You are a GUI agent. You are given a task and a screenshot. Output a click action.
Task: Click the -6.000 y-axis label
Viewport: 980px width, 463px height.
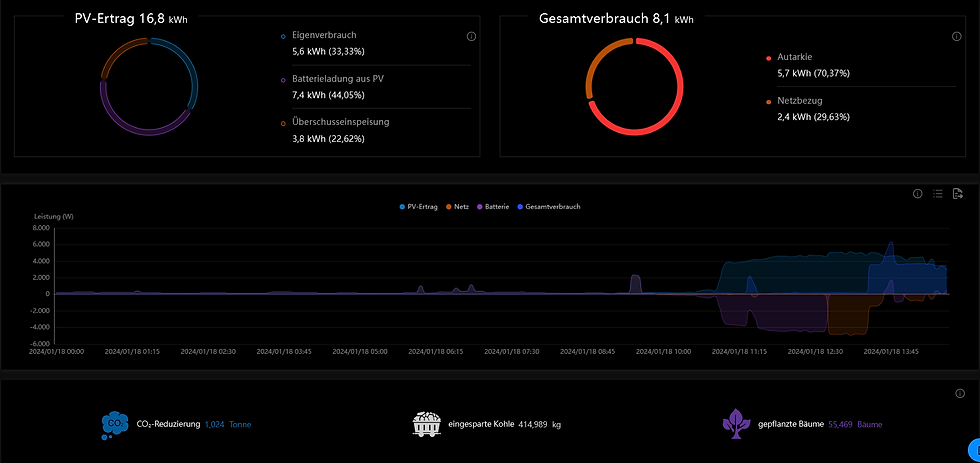click(39, 344)
